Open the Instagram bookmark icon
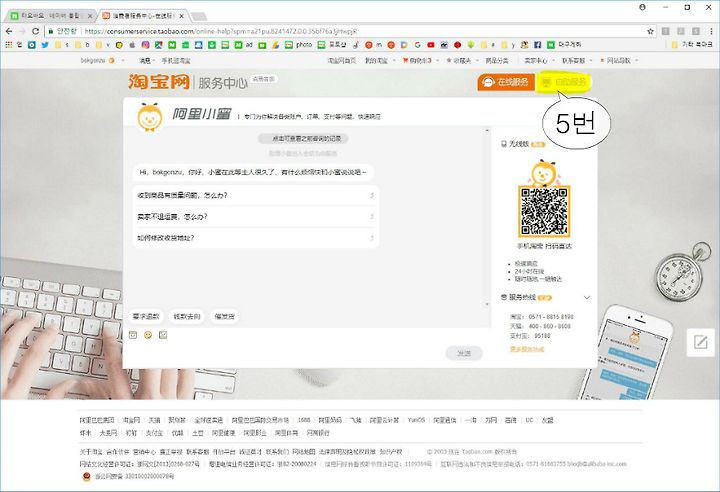 (145, 45)
